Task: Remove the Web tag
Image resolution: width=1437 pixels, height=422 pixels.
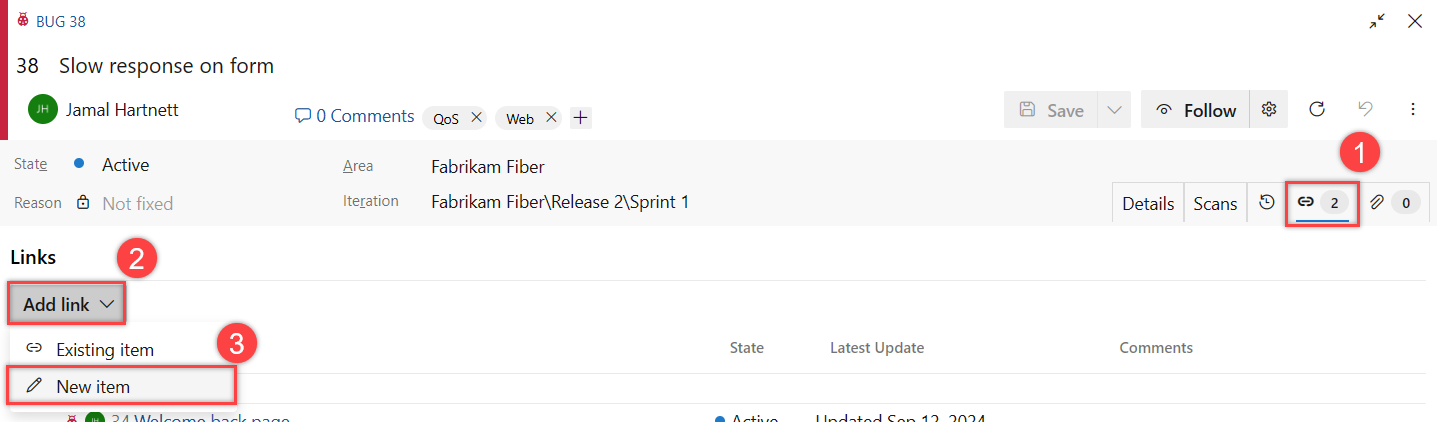Action: [x=550, y=118]
